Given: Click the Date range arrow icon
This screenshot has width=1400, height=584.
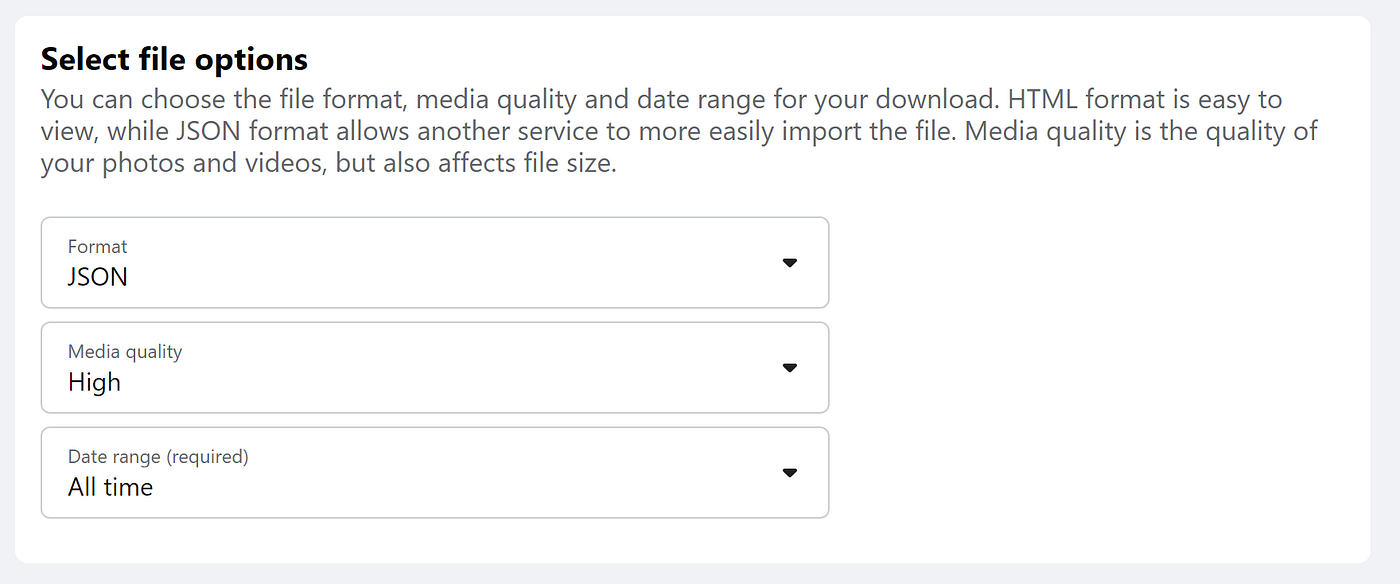Looking at the screenshot, I should 789,473.
